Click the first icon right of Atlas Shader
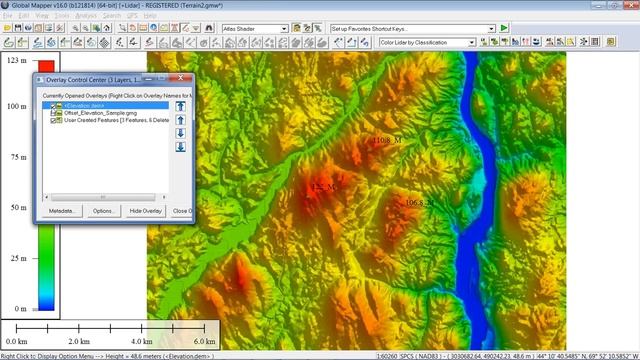 [x=297, y=28]
